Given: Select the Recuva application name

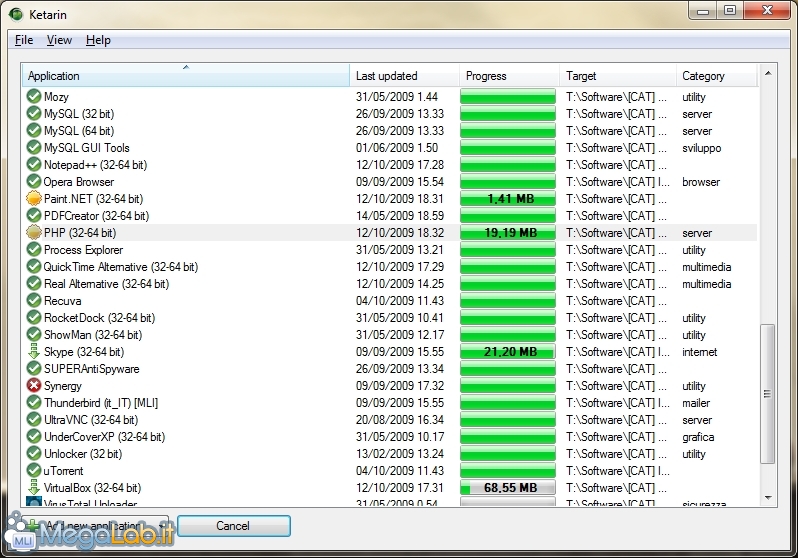Looking at the screenshot, I should point(63,301).
